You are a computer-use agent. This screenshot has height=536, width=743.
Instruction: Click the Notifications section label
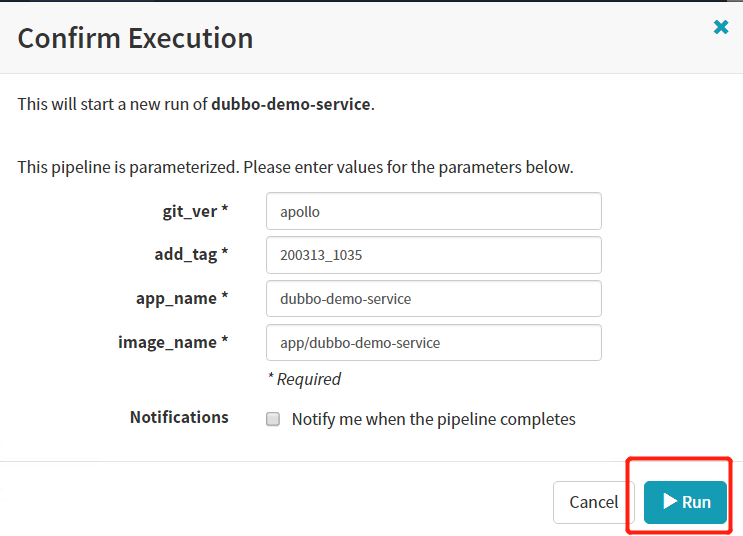click(179, 417)
